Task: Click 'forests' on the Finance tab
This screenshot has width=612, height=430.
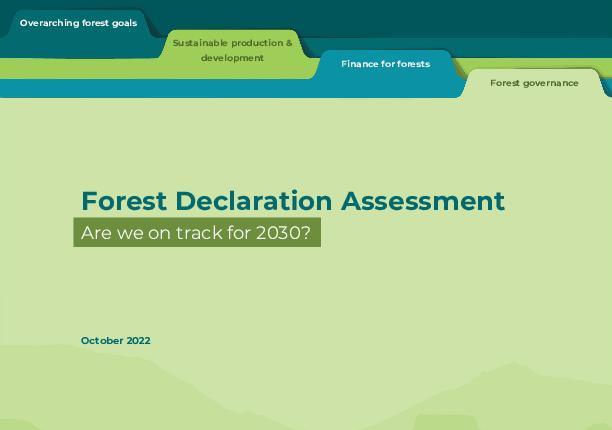Action: (413, 64)
